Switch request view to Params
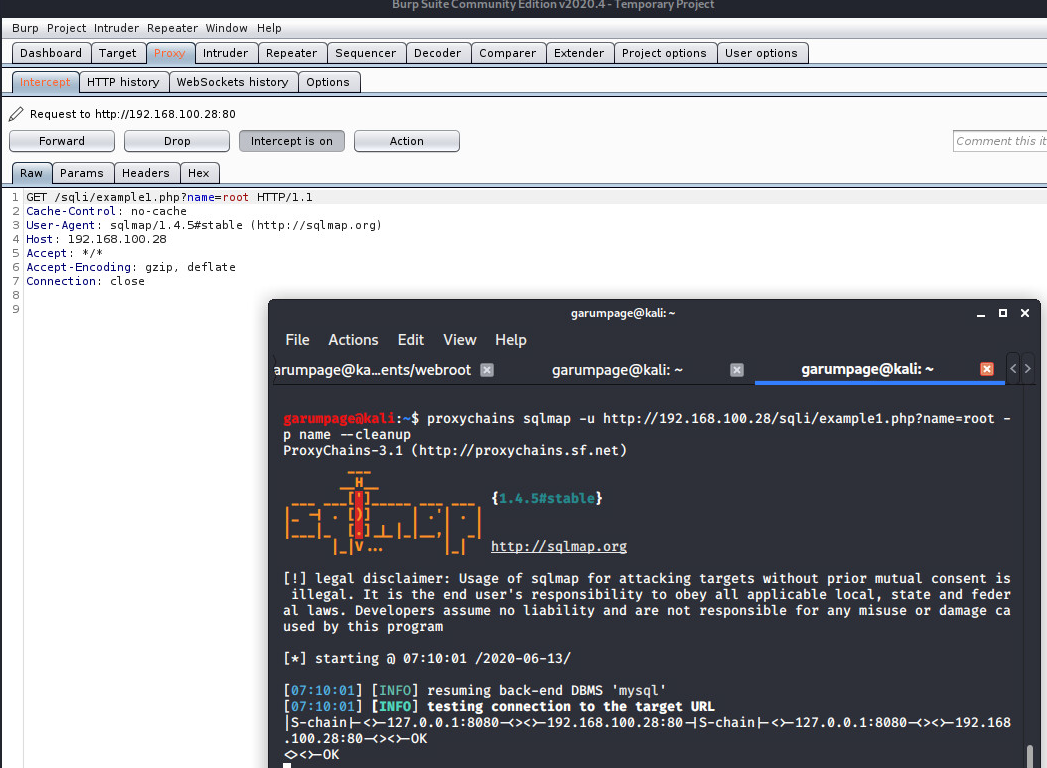Image resolution: width=1047 pixels, height=768 pixels. (x=82, y=173)
